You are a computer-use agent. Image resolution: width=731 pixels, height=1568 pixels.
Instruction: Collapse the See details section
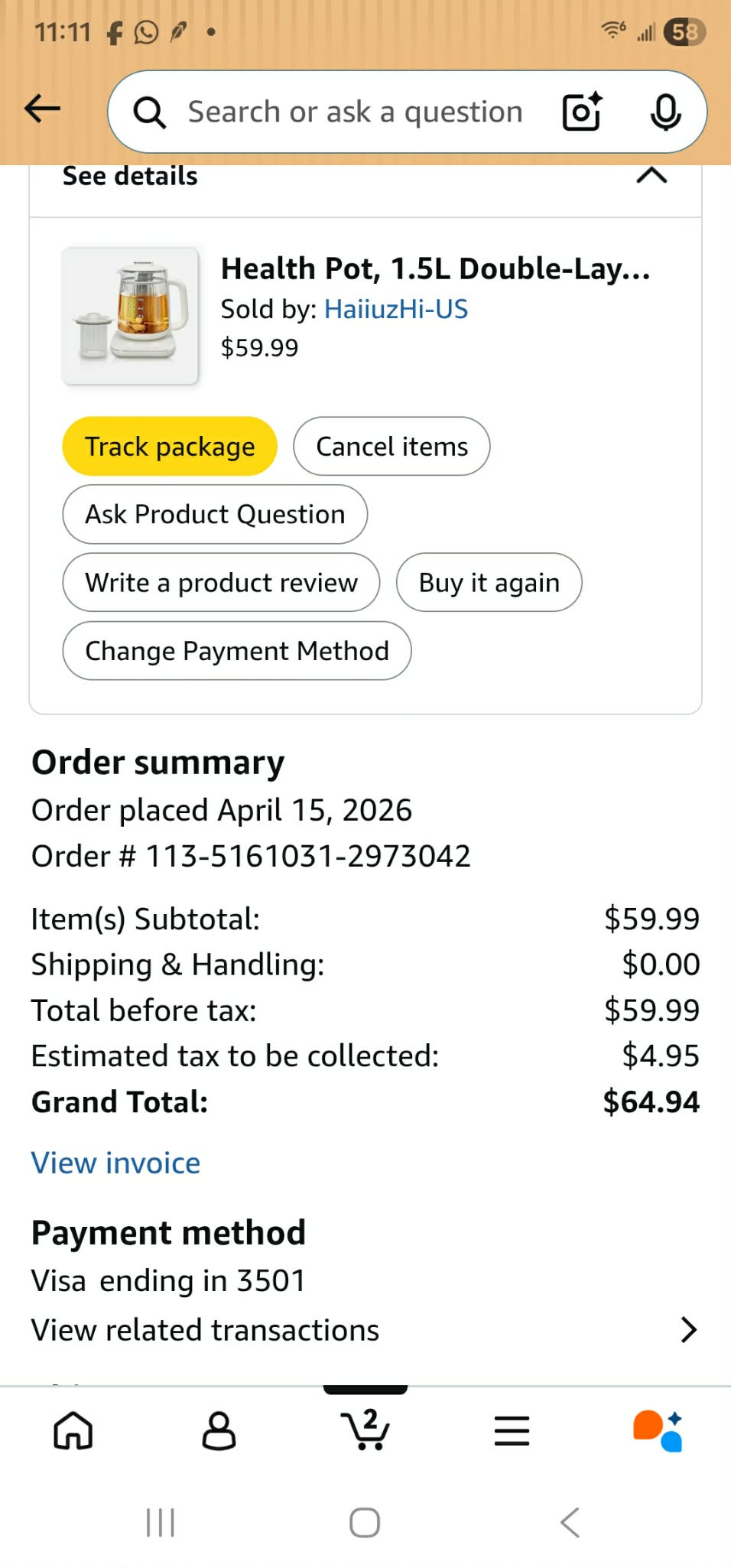[x=651, y=177]
